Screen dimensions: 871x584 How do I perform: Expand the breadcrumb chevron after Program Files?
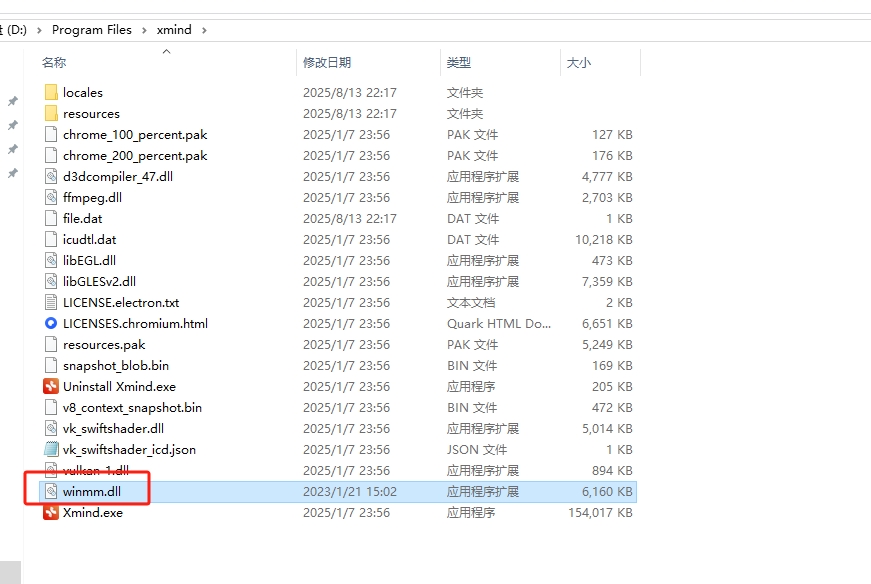click(x=144, y=30)
